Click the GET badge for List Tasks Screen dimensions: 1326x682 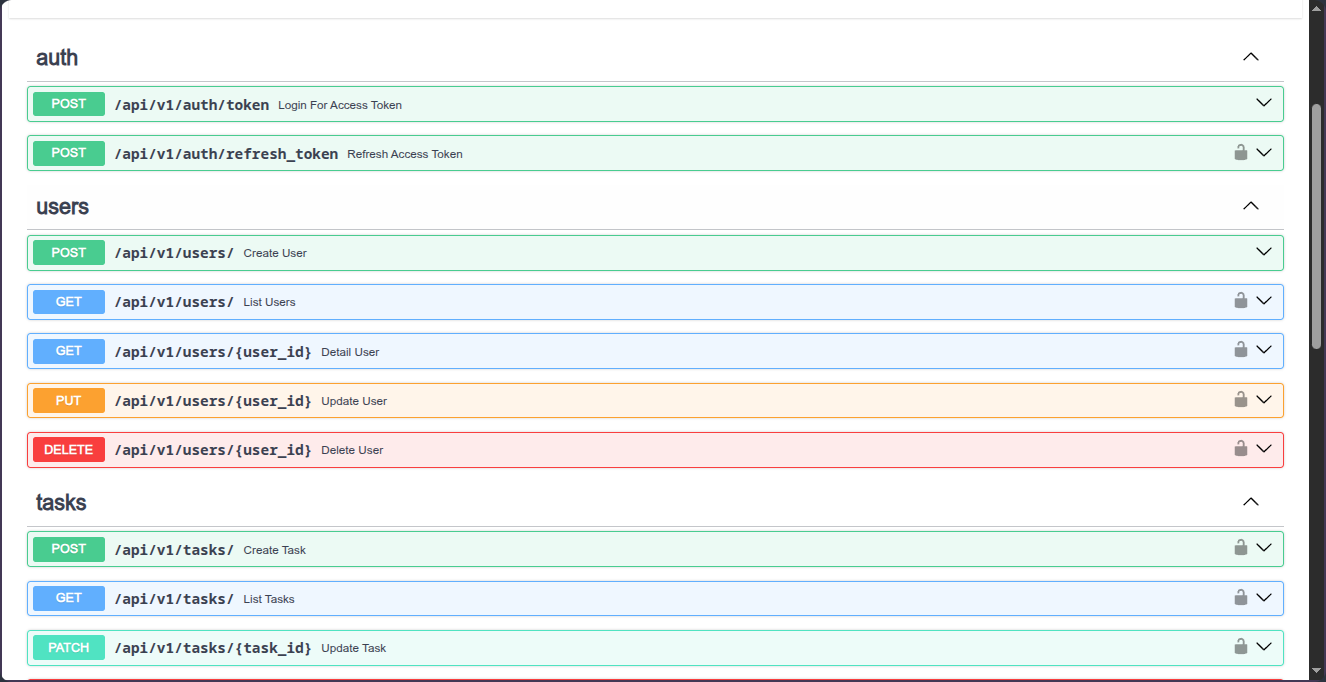click(69, 598)
